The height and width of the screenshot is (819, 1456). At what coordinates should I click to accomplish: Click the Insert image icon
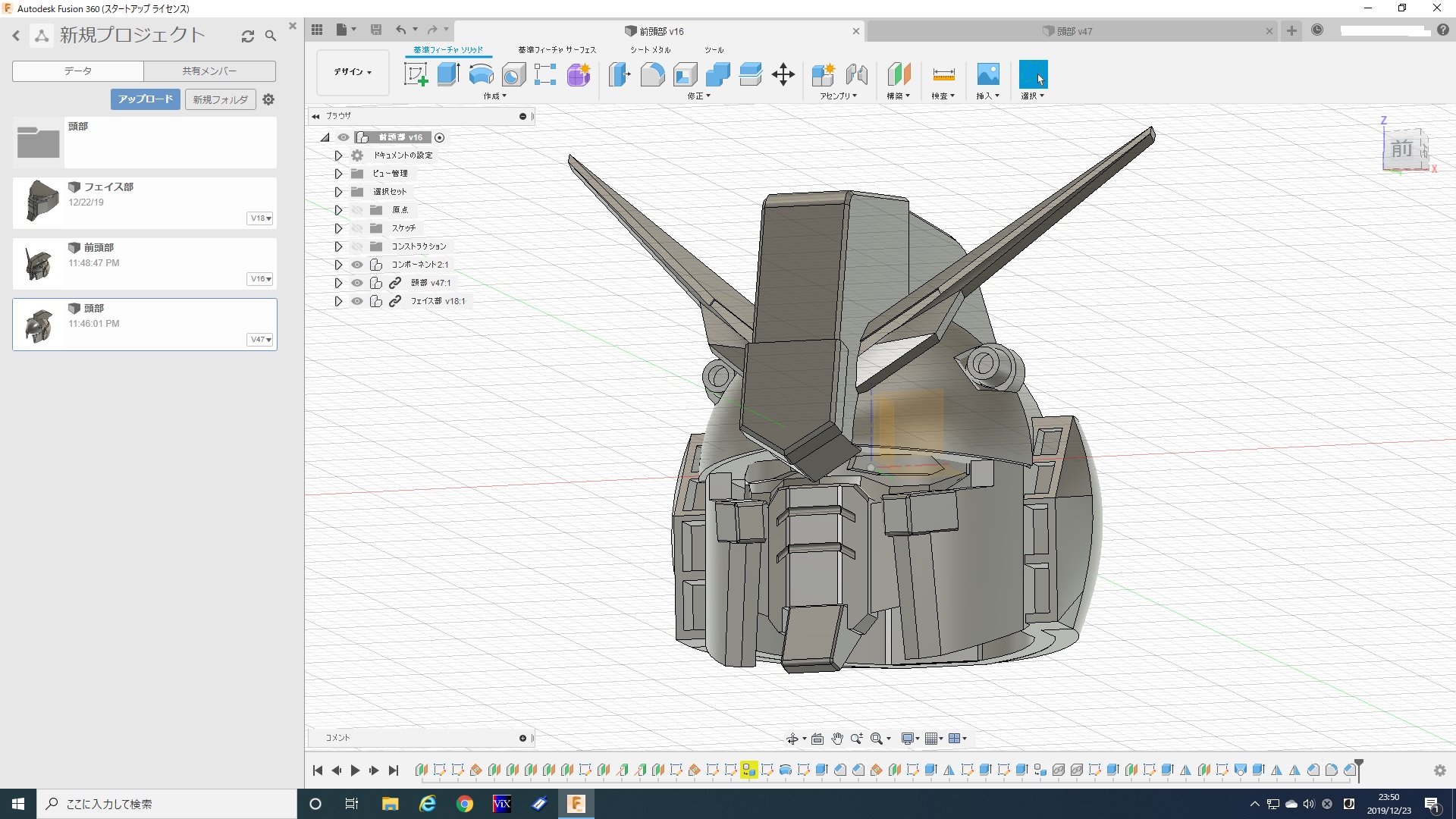point(987,74)
